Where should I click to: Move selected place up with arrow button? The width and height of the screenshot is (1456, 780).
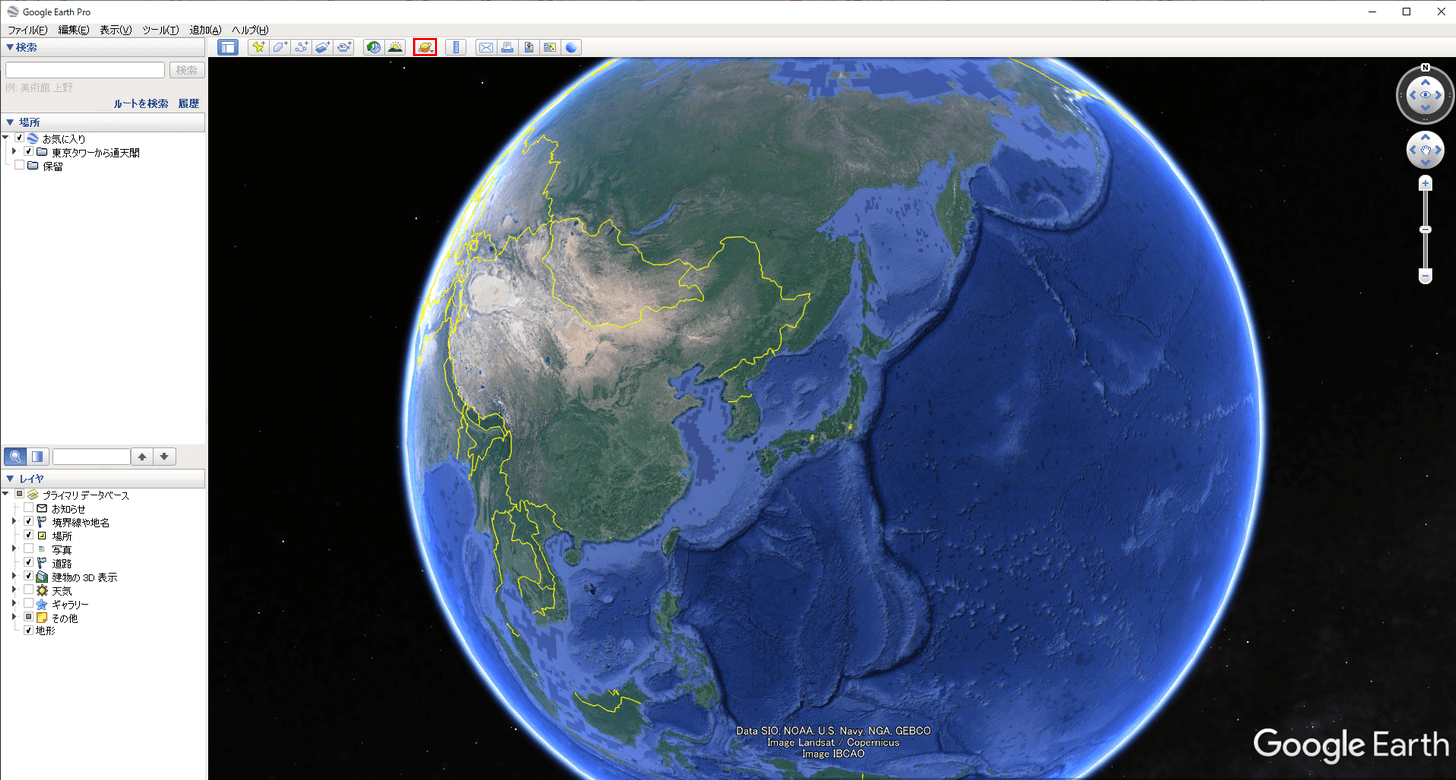pyautogui.click(x=143, y=456)
